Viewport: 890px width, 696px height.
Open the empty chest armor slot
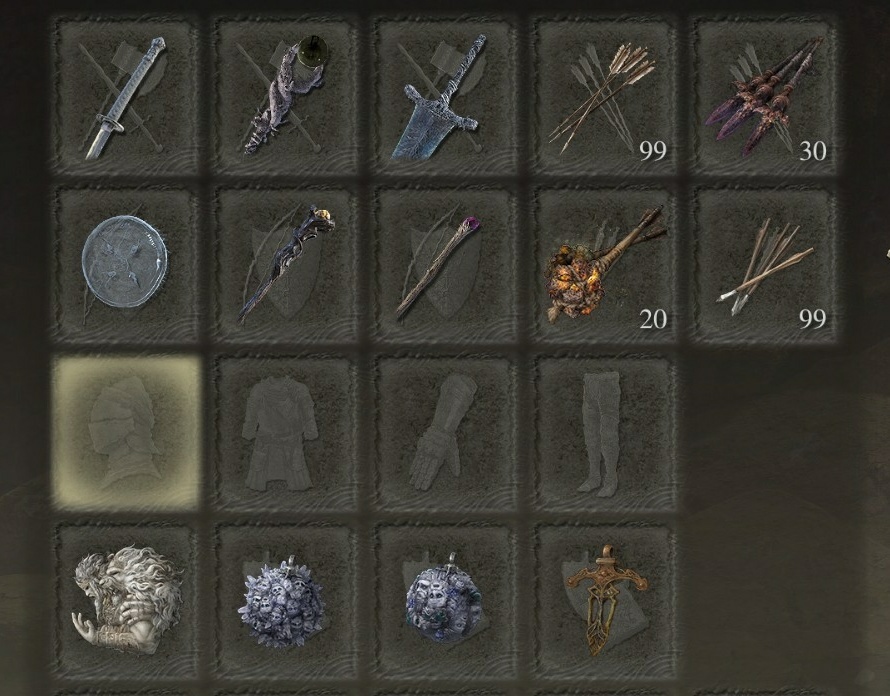(286, 433)
